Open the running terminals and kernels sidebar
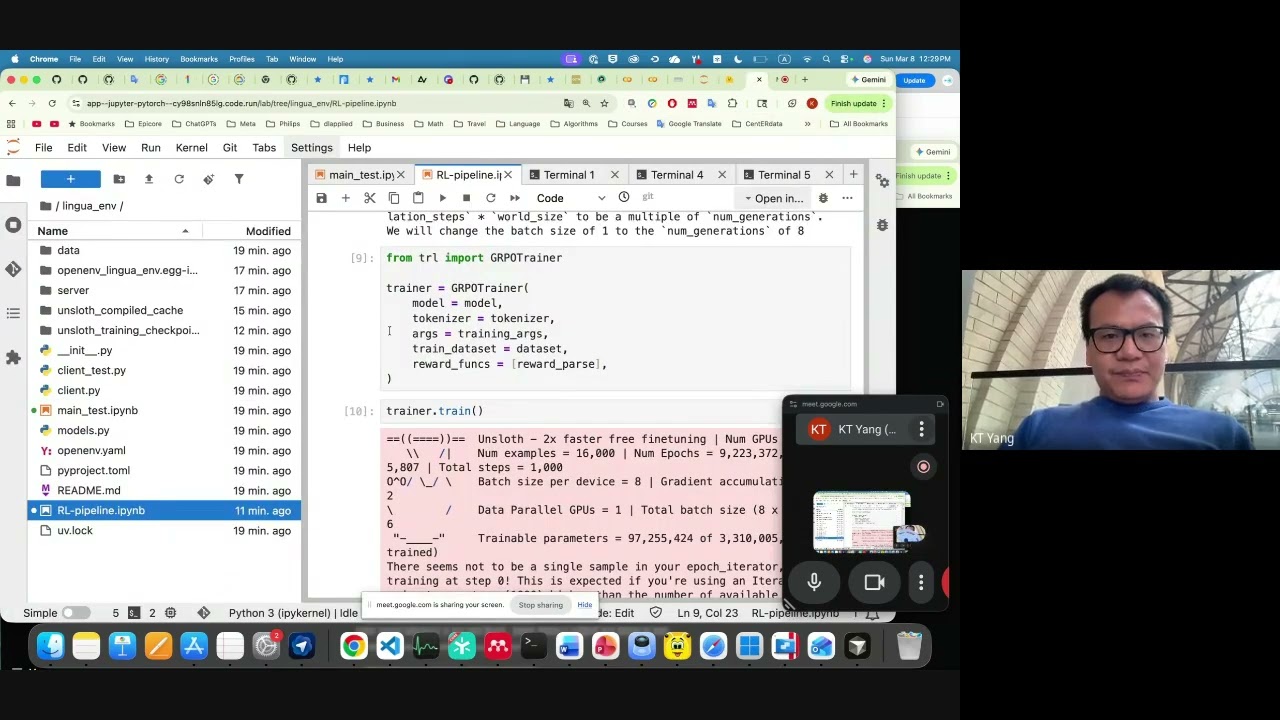 (x=13, y=225)
